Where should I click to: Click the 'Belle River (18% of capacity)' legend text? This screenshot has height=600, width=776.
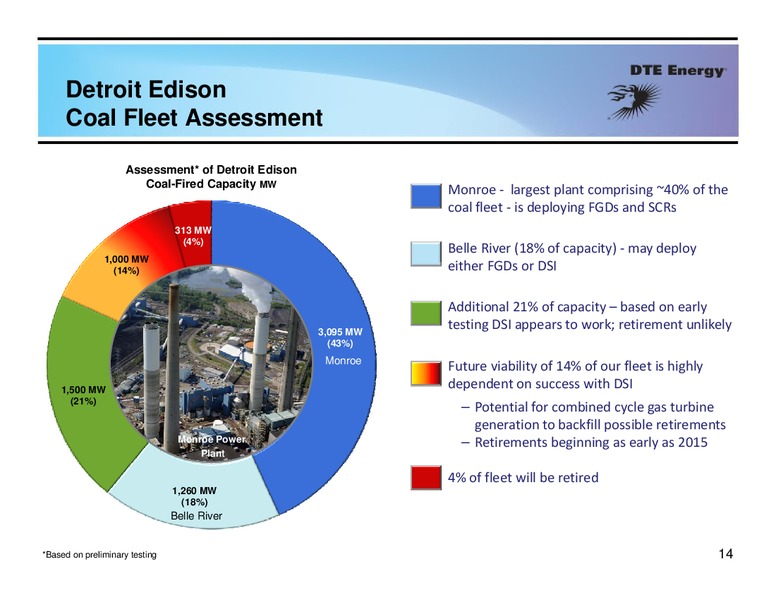tap(572, 256)
